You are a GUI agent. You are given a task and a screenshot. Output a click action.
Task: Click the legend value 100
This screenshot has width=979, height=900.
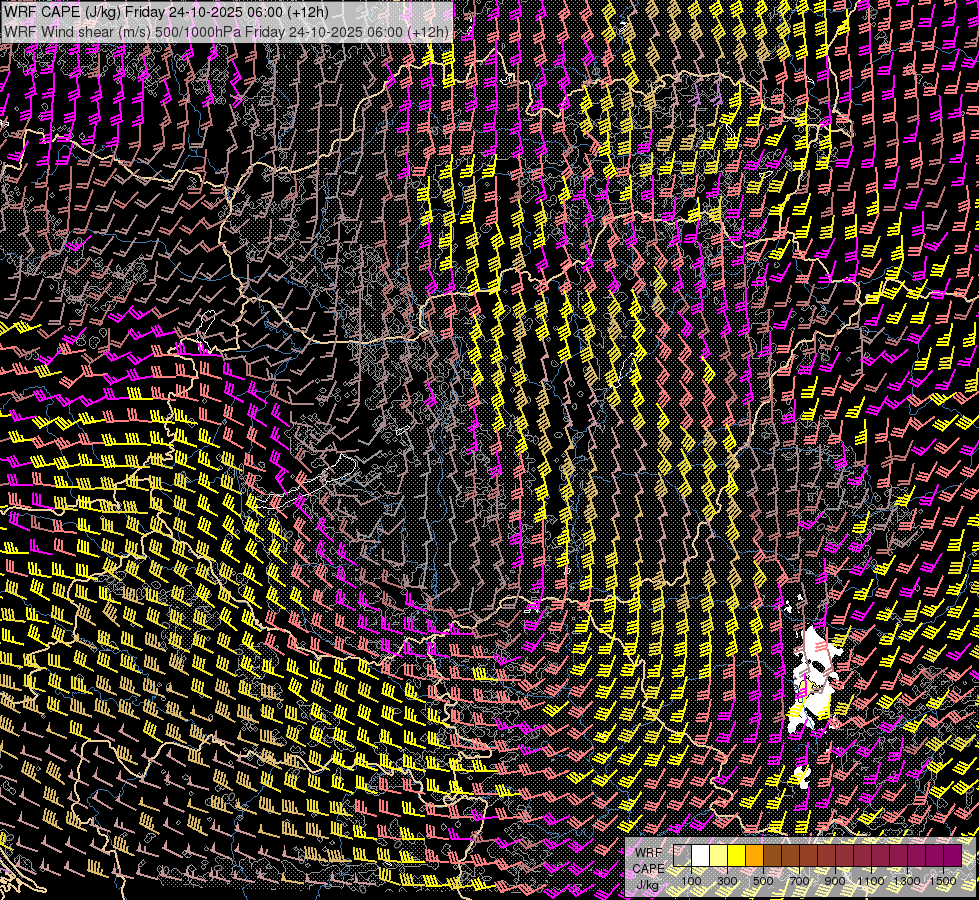pos(691,881)
